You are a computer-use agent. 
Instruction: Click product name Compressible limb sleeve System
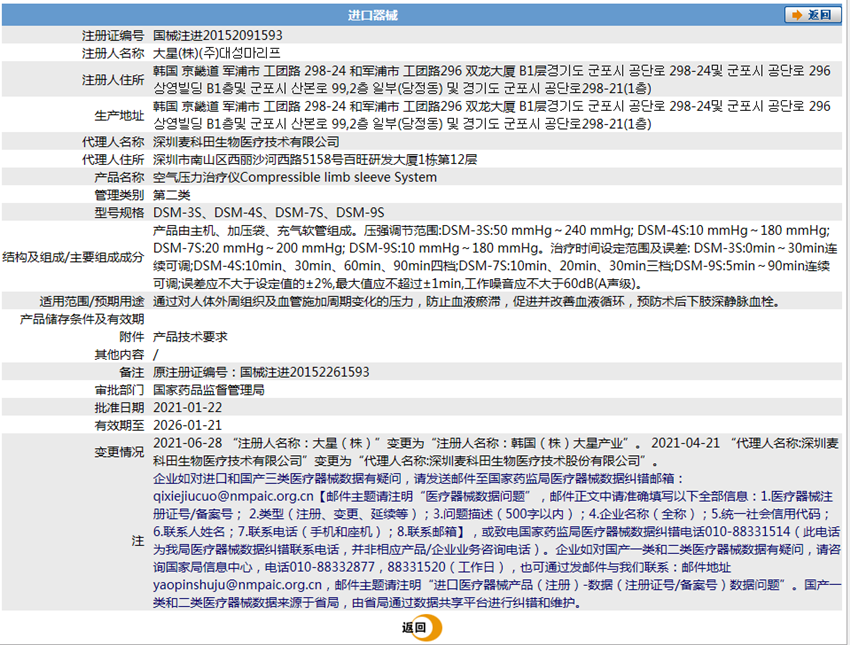[338, 177]
